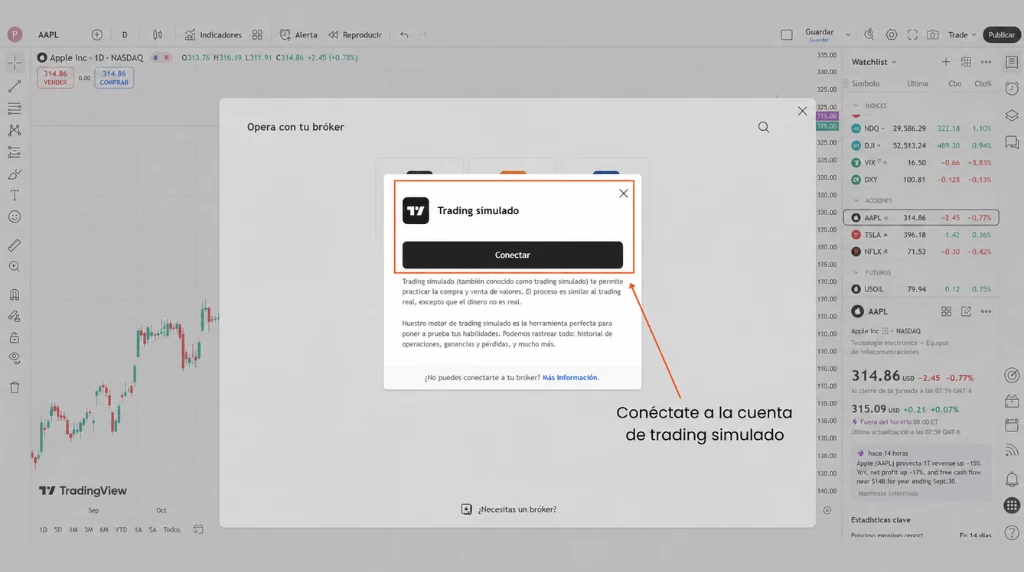
Task: Edit AAPL details with the pencil icon
Action: point(966,311)
